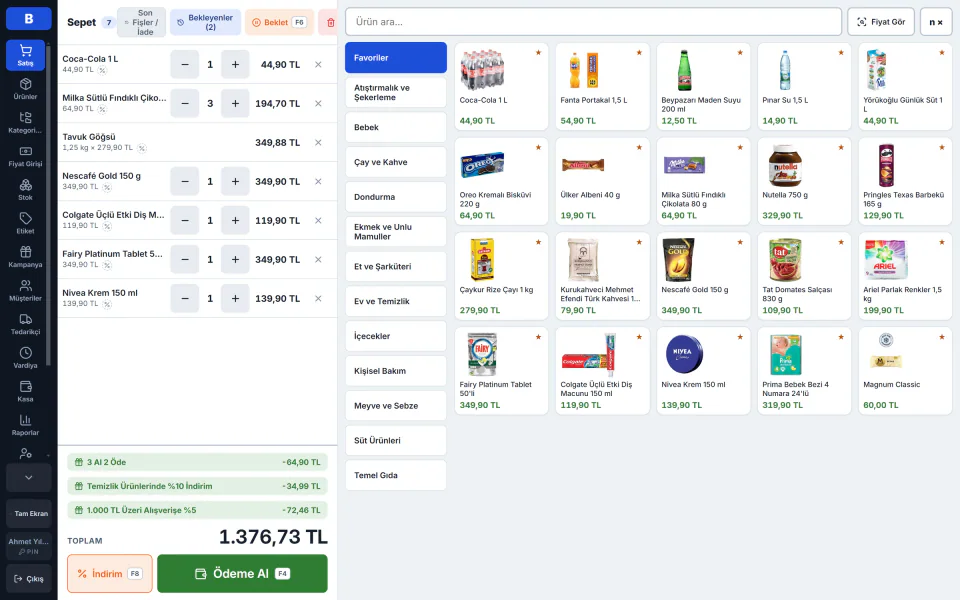
Task: Decrease Milka Sütlü Fındıklı quantity with minus
Action: point(185,103)
